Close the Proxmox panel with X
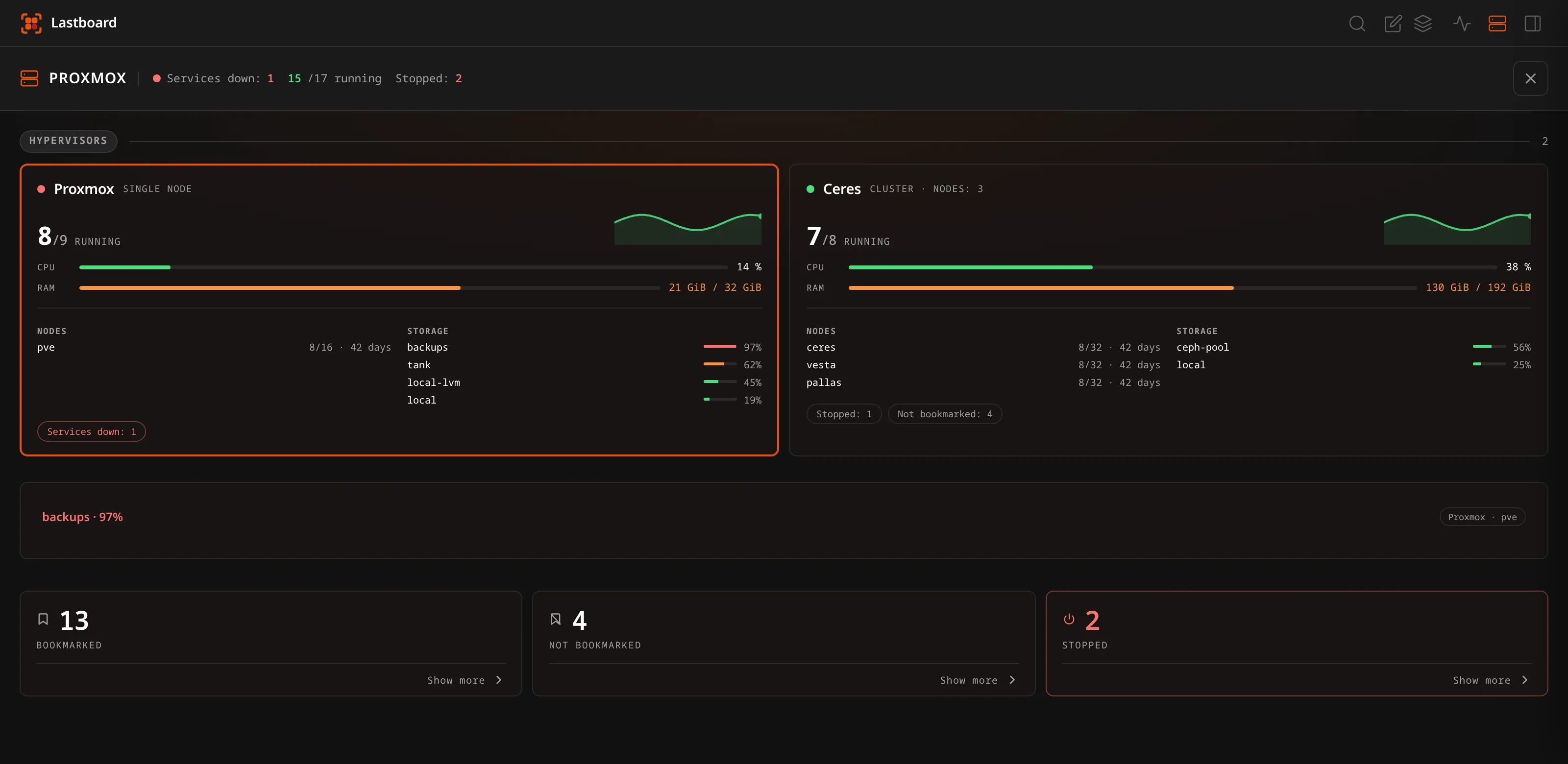Screen dimensions: 1568x764 coord(1530,78)
